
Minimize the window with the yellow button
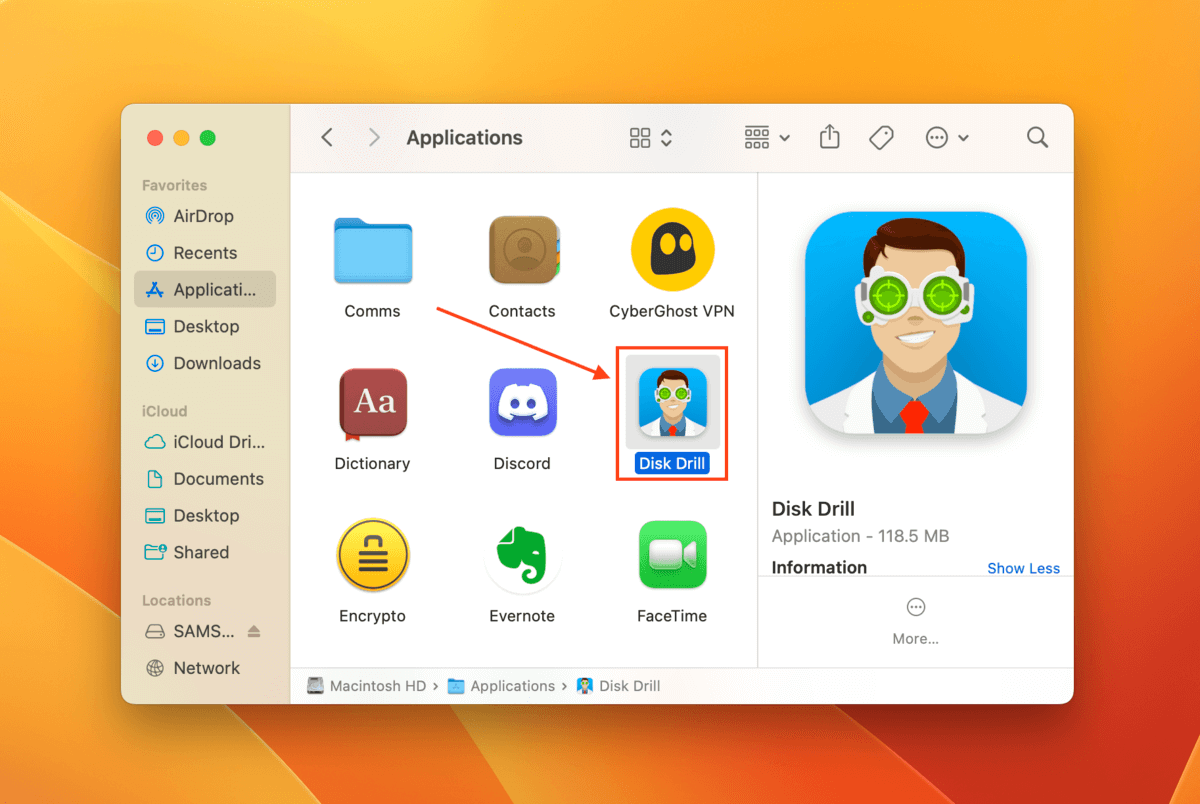(x=181, y=138)
